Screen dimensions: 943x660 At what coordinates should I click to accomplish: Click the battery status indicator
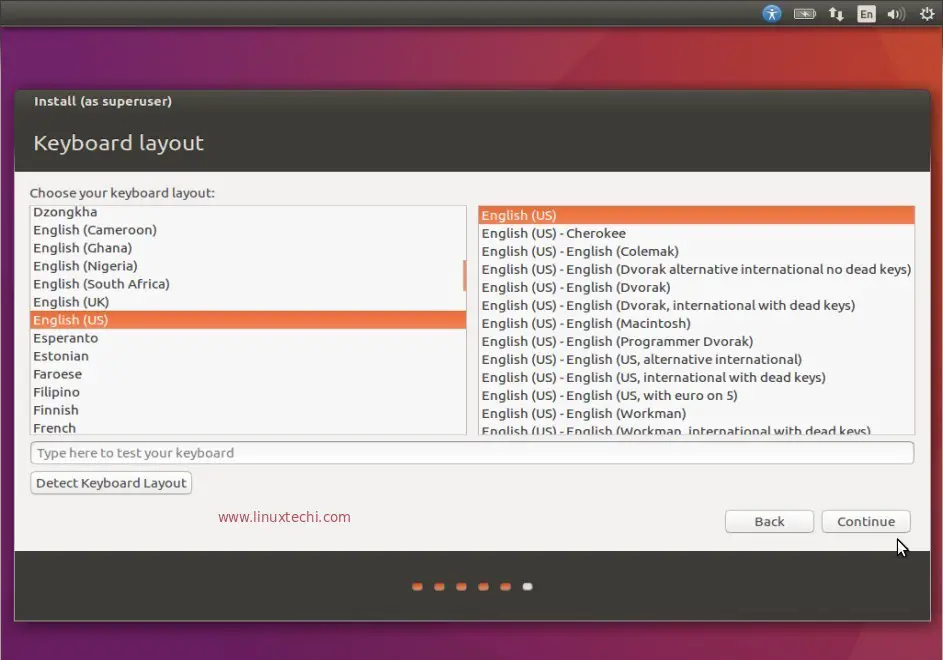click(x=804, y=13)
